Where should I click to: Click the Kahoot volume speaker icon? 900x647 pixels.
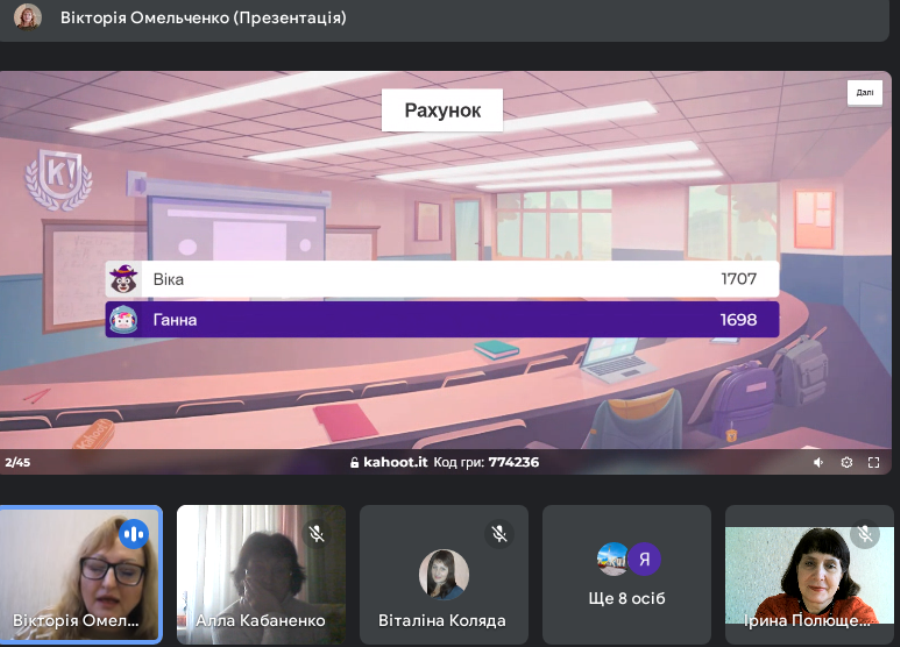pyautogui.click(x=818, y=462)
